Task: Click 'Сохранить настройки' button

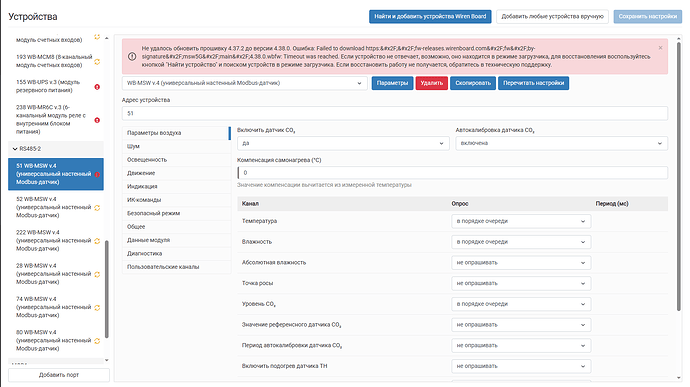Action: (x=647, y=16)
